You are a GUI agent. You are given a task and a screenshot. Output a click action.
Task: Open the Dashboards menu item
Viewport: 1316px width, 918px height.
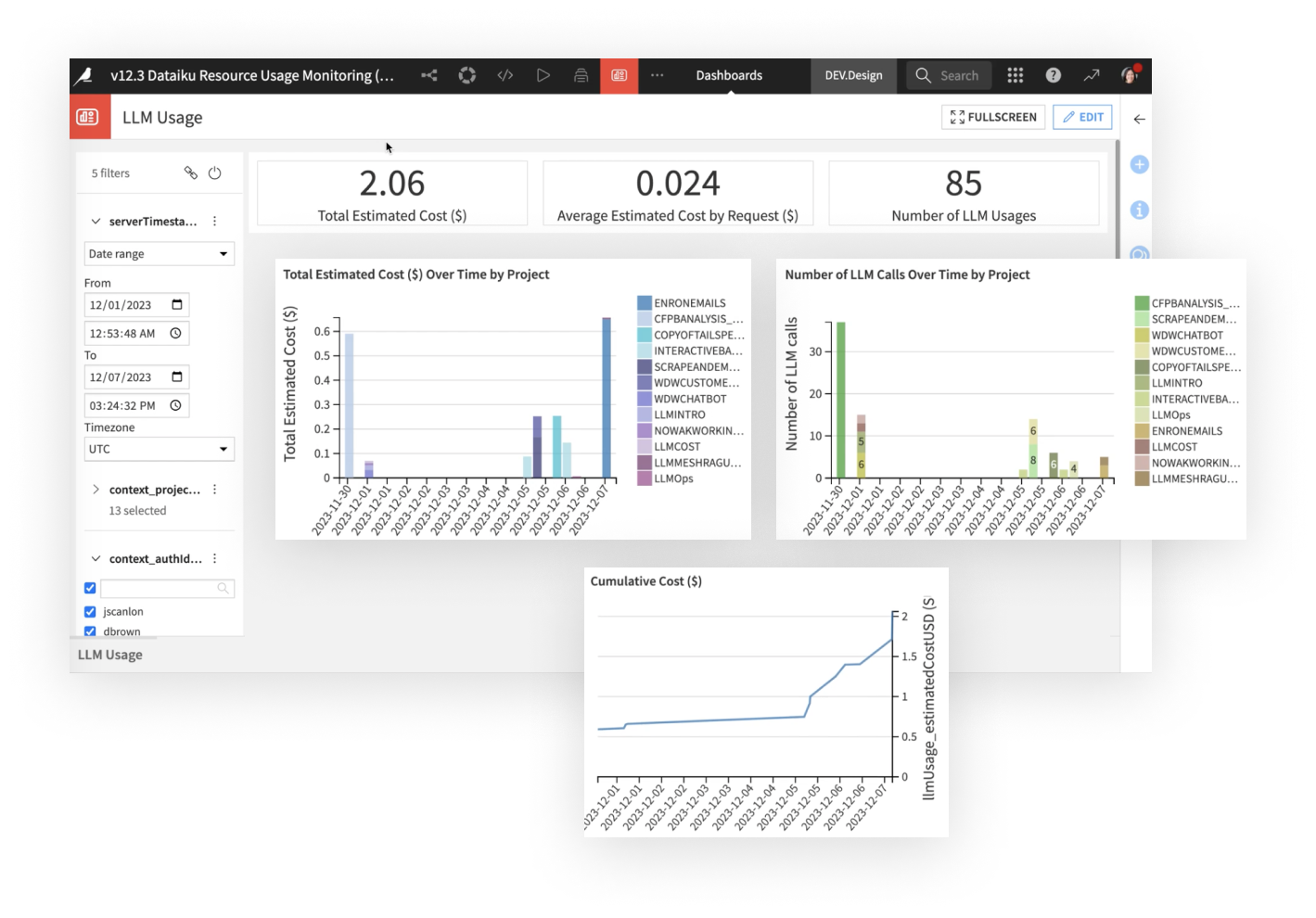point(729,75)
